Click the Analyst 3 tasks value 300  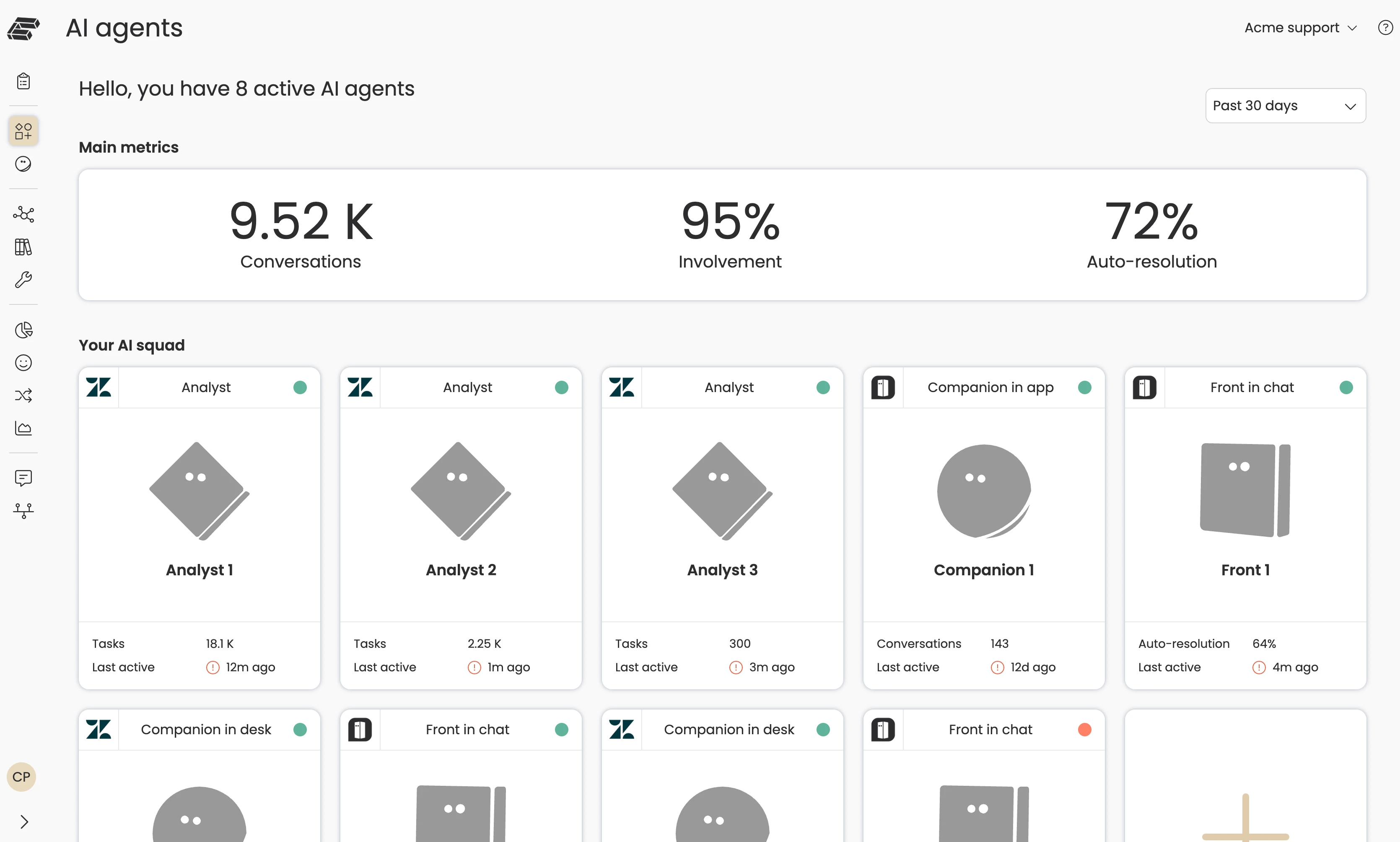(x=739, y=644)
